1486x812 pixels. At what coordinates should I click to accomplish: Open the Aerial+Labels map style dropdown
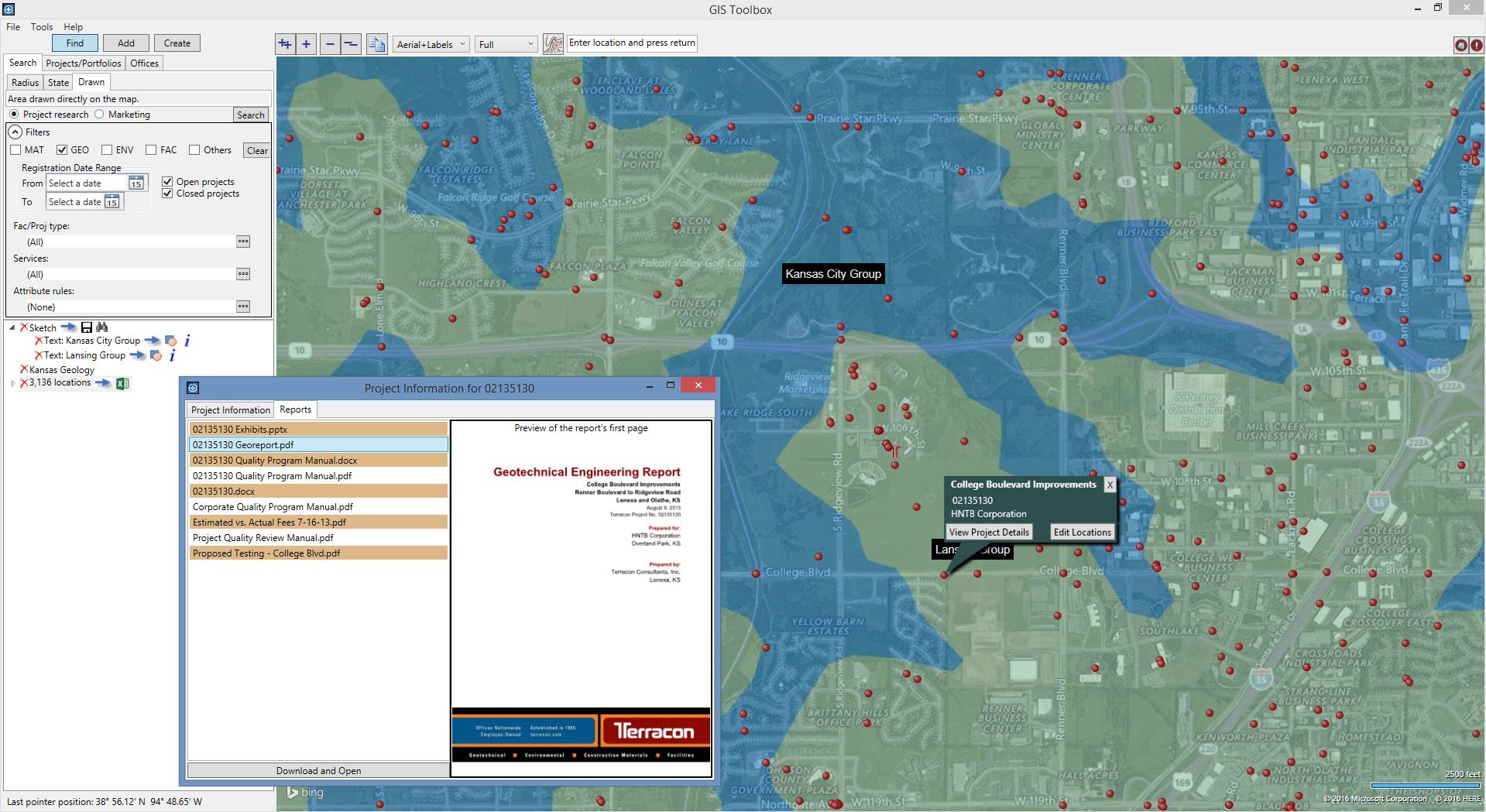(431, 44)
